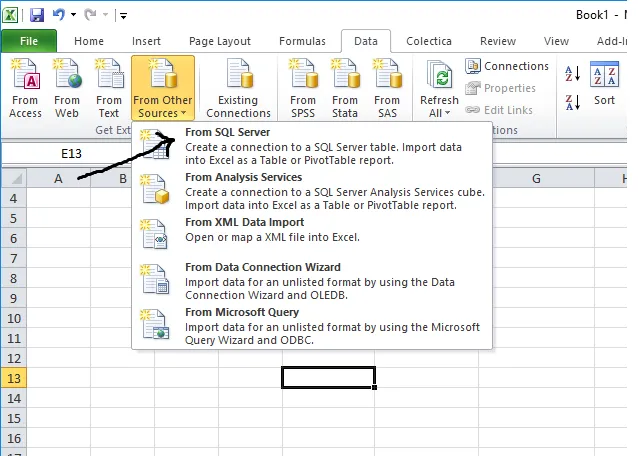Switch to the View tab
This screenshot has height=456, width=638.
pyautogui.click(x=556, y=41)
